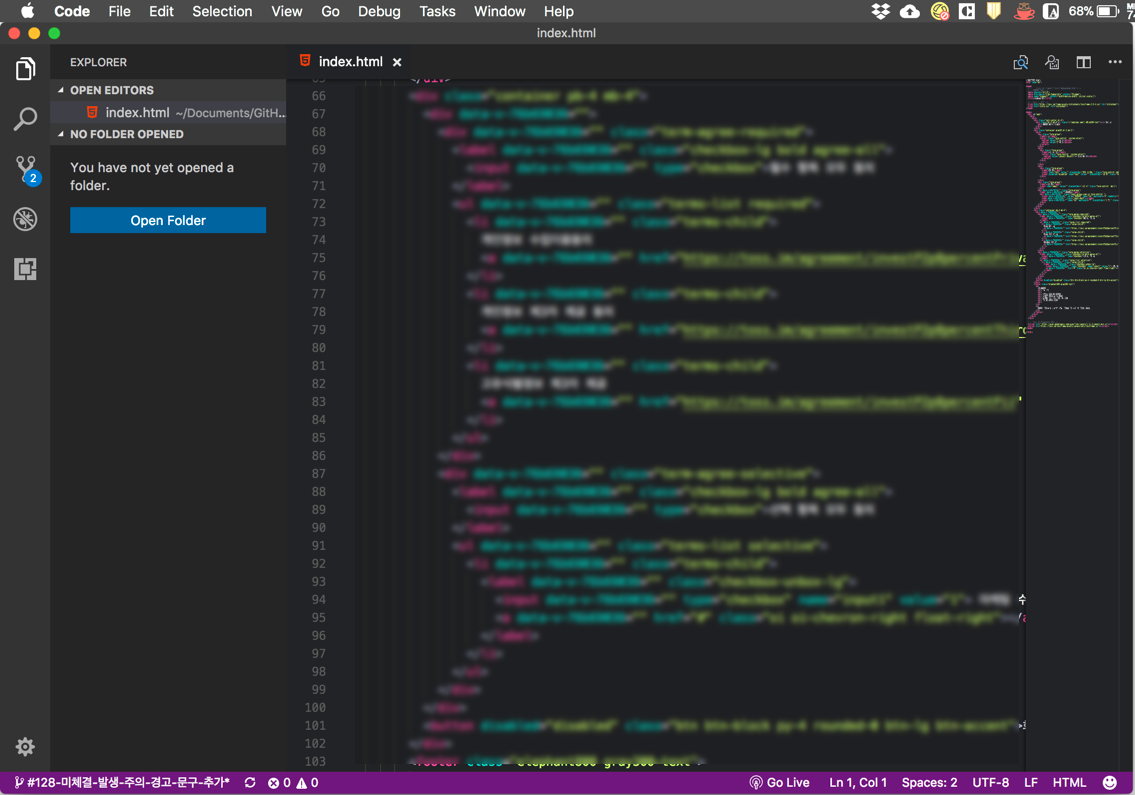Open the Debug view in activity bar

(25, 219)
